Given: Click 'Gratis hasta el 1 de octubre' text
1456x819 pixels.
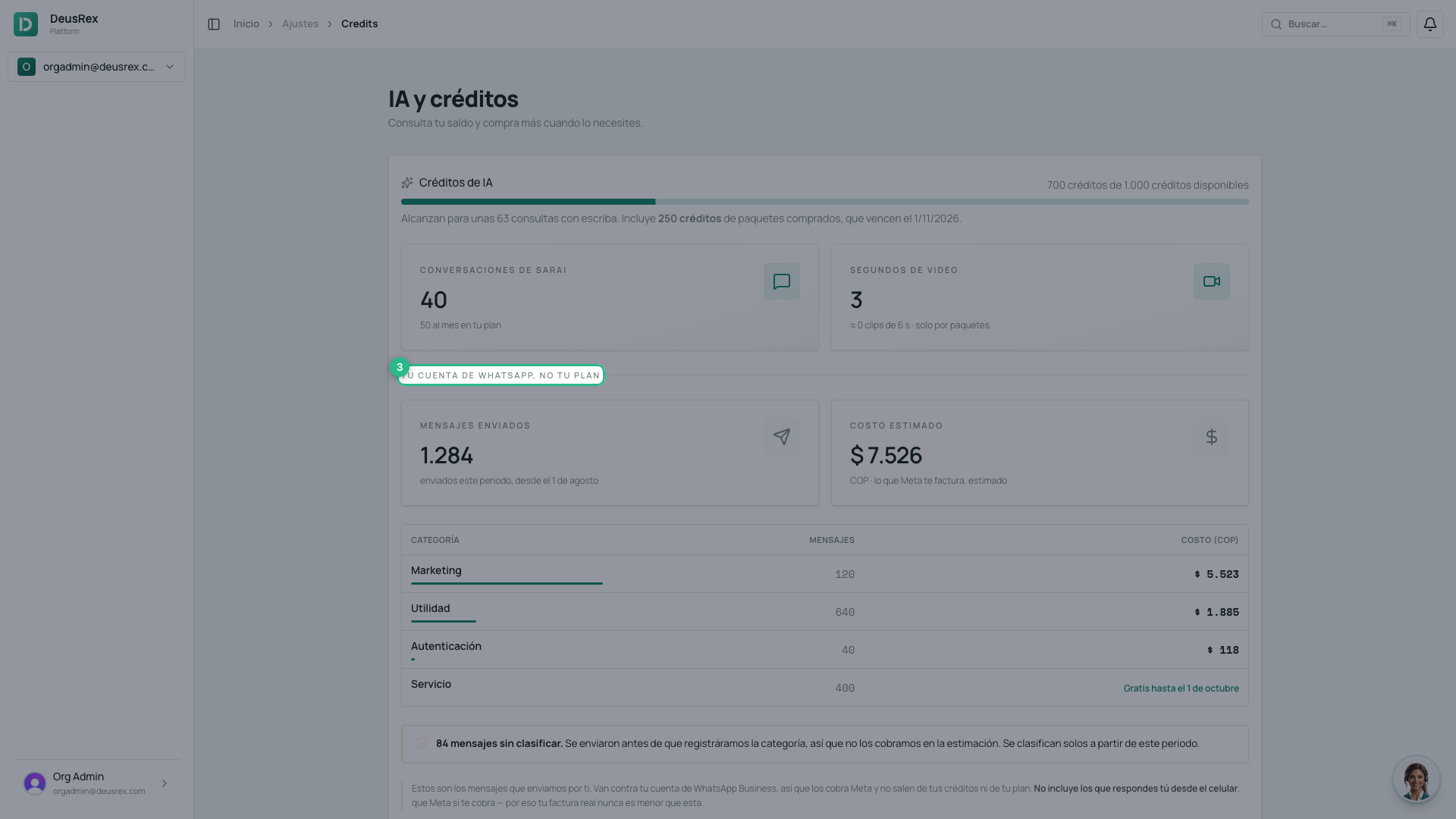Looking at the screenshot, I should tap(1181, 689).
